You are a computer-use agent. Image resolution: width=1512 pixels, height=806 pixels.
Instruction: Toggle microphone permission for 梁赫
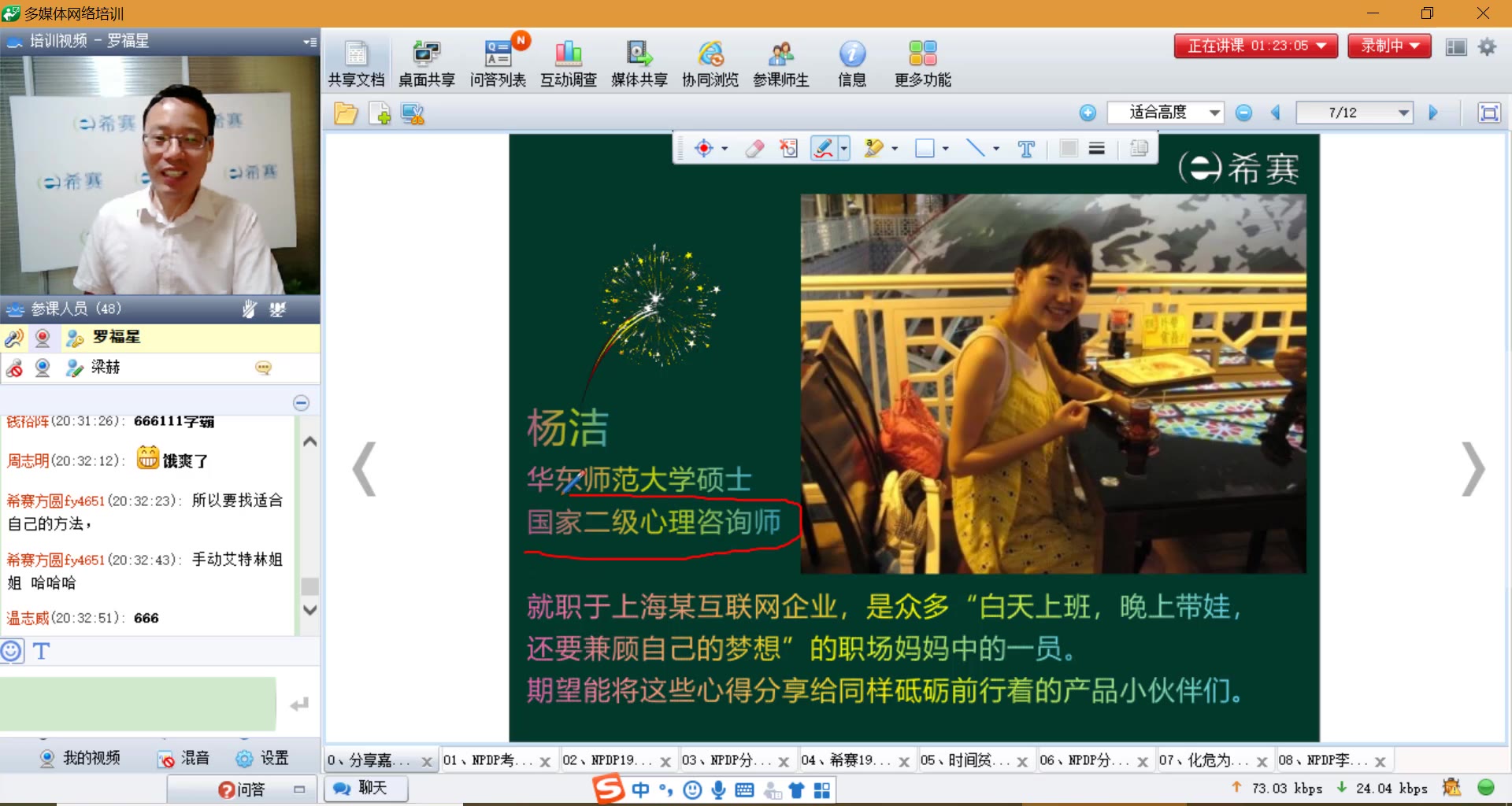14,368
